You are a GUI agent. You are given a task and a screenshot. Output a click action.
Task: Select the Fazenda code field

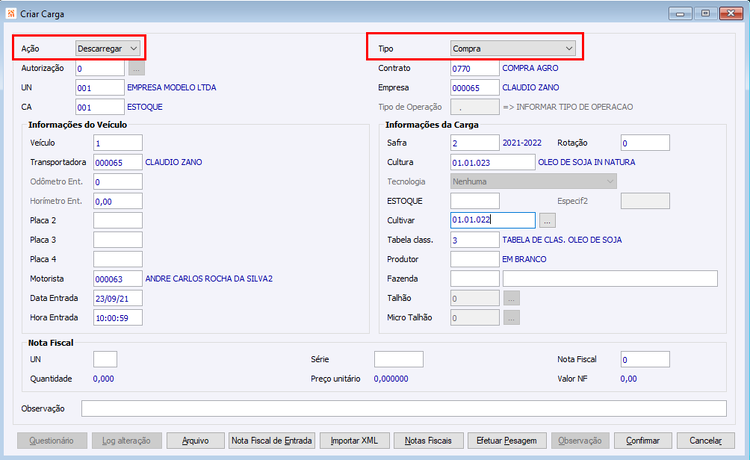point(474,279)
